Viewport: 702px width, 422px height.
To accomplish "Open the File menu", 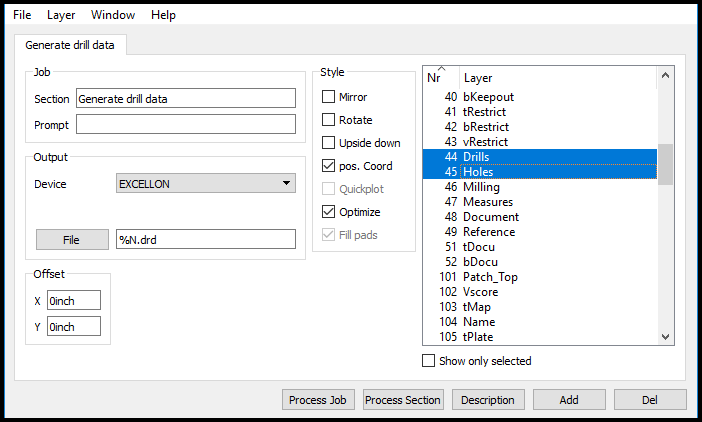I will [22, 15].
